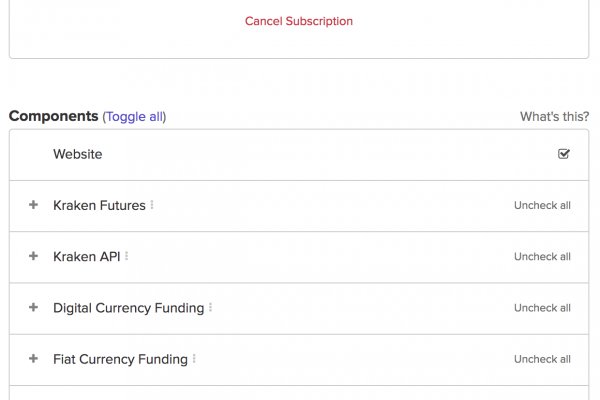Select the Kraken API component name
This screenshot has height=400, width=600.
click(86, 256)
